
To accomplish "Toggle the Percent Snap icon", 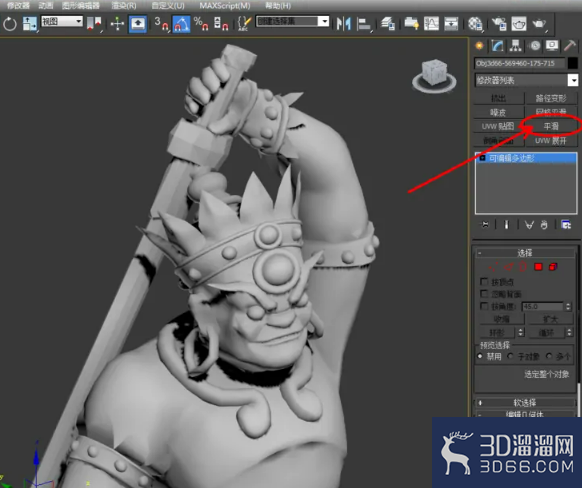I will pyautogui.click(x=201, y=24).
